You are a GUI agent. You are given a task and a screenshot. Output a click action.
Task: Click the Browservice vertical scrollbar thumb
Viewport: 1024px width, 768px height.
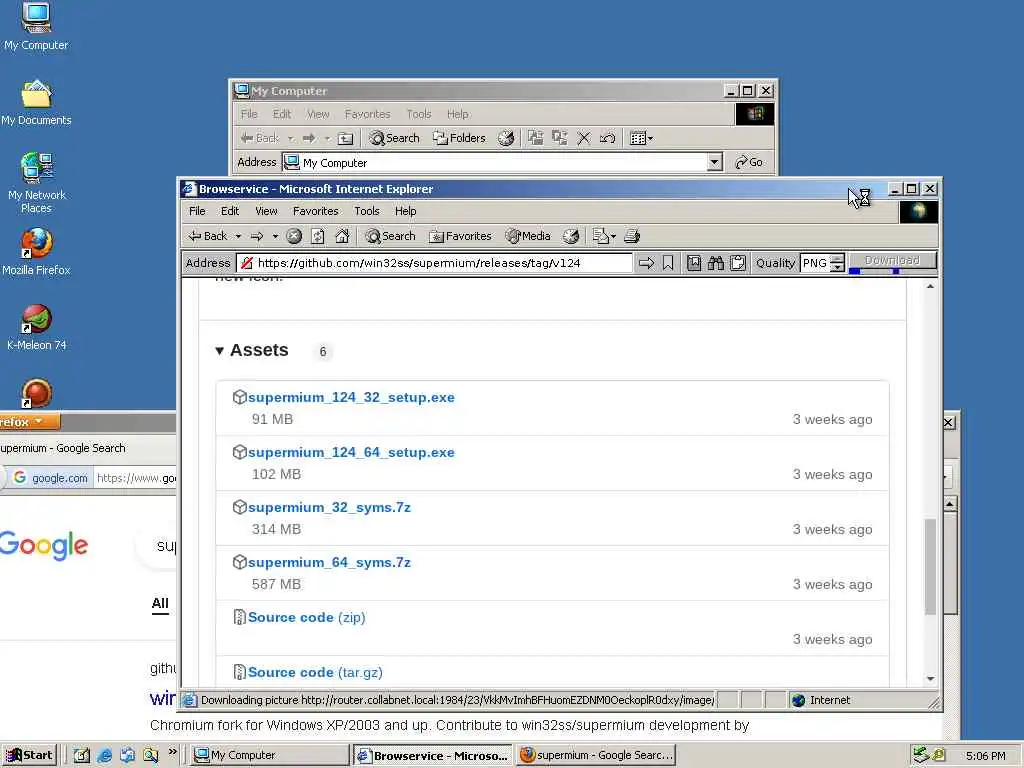tap(930, 566)
